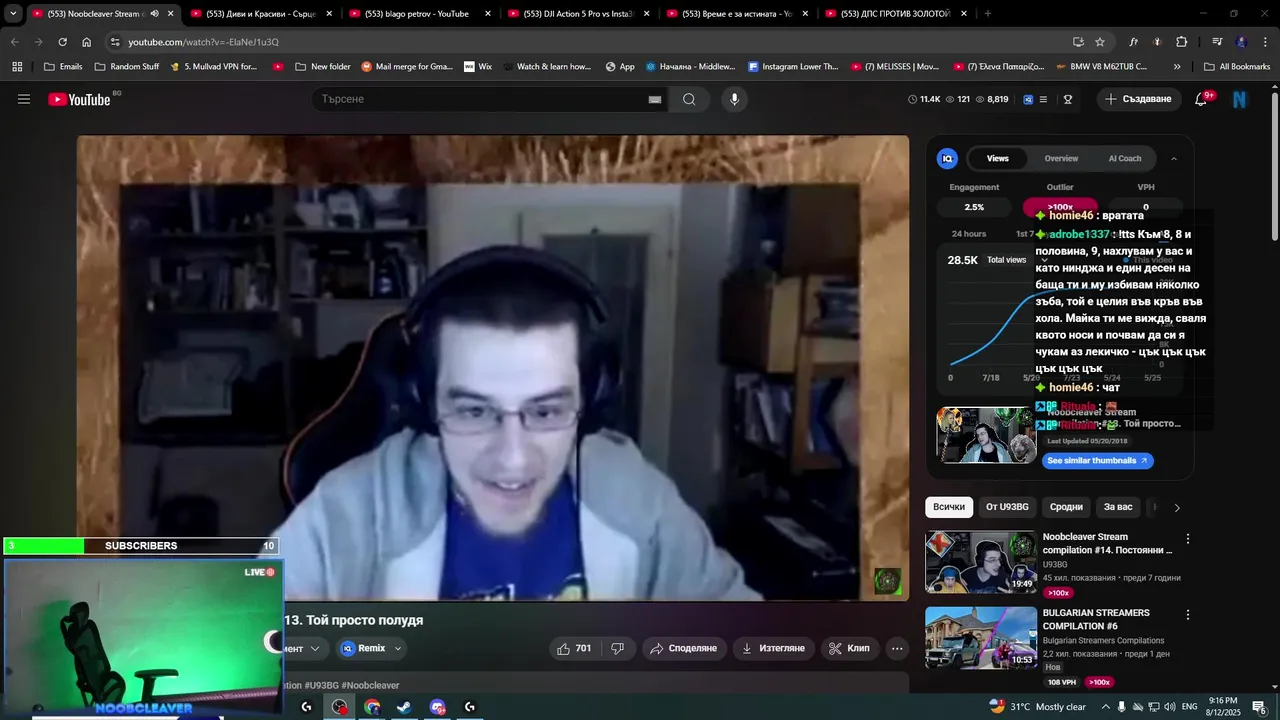Open options for Noobcleaver compilation #14

tap(1188, 539)
